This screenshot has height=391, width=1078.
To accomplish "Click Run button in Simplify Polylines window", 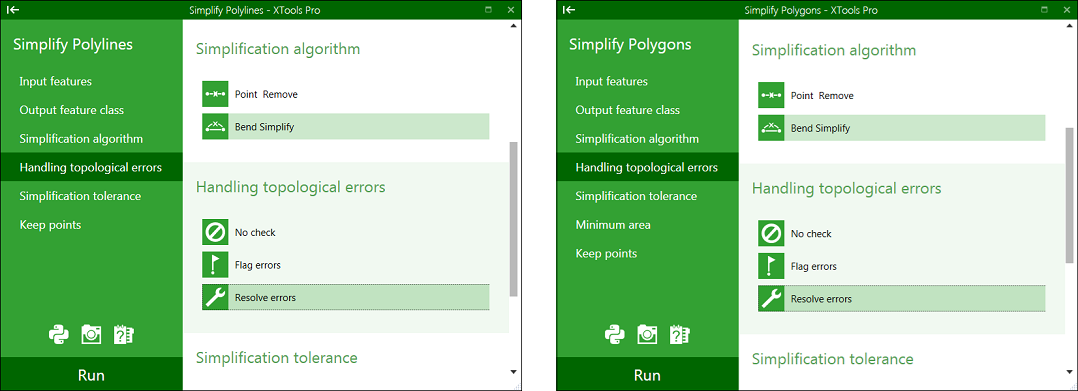I will [91, 375].
